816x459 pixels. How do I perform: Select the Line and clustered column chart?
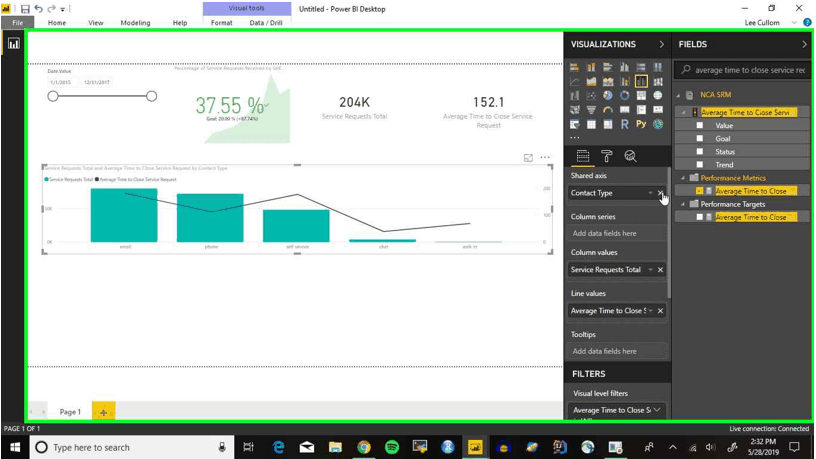(x=641, y=82)
